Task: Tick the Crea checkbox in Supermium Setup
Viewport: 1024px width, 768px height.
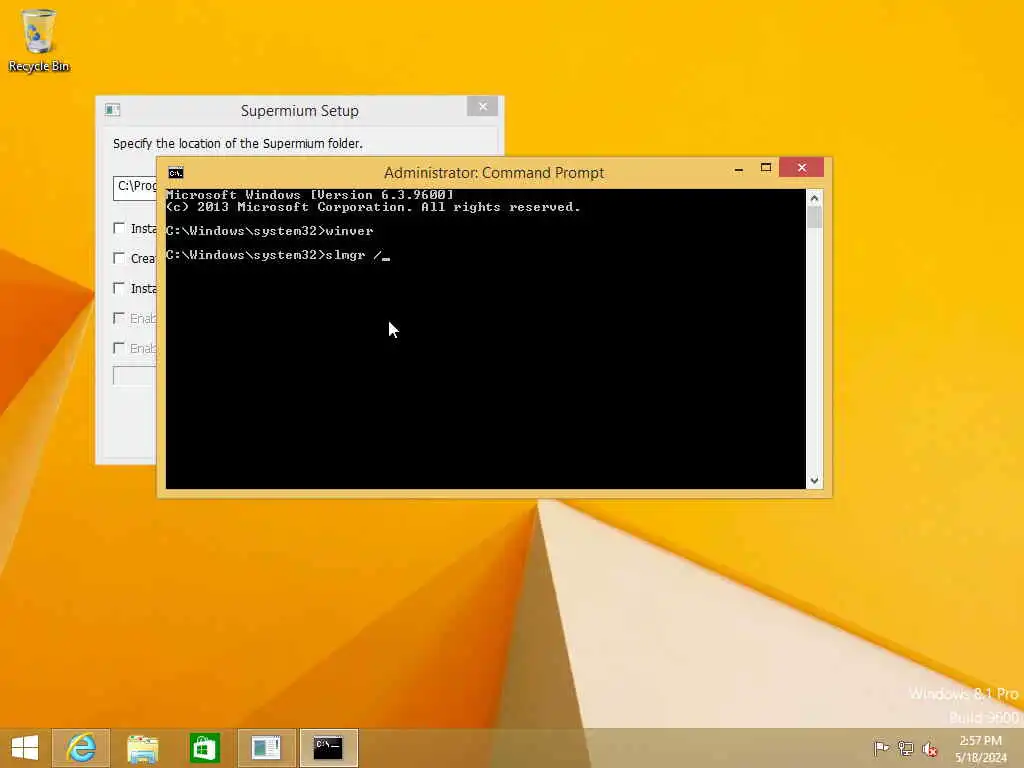Action: [119, 258]
